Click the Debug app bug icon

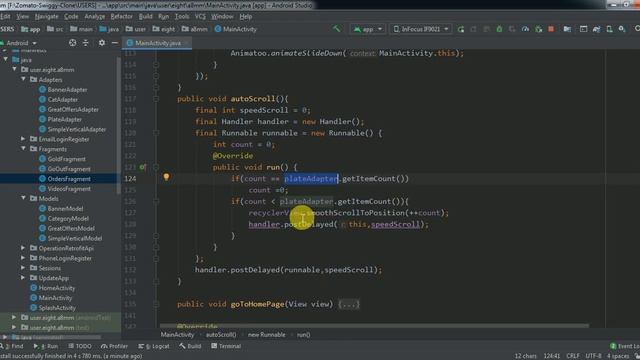pyautogui.click(x=499, y=29)
